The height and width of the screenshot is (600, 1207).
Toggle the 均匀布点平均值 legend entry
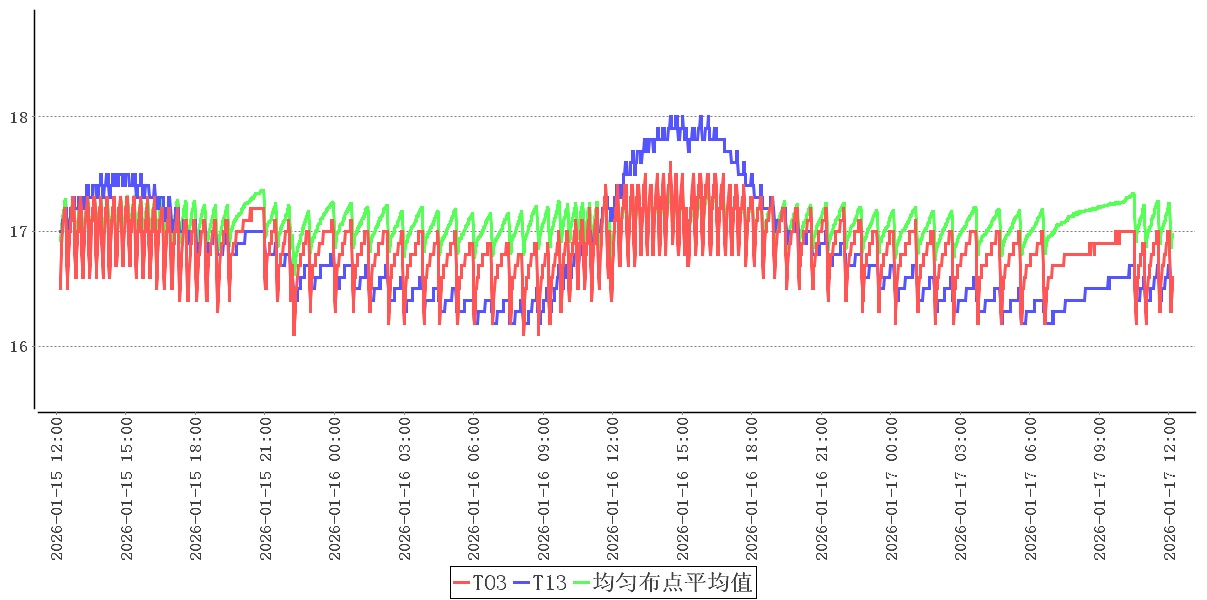672,582
